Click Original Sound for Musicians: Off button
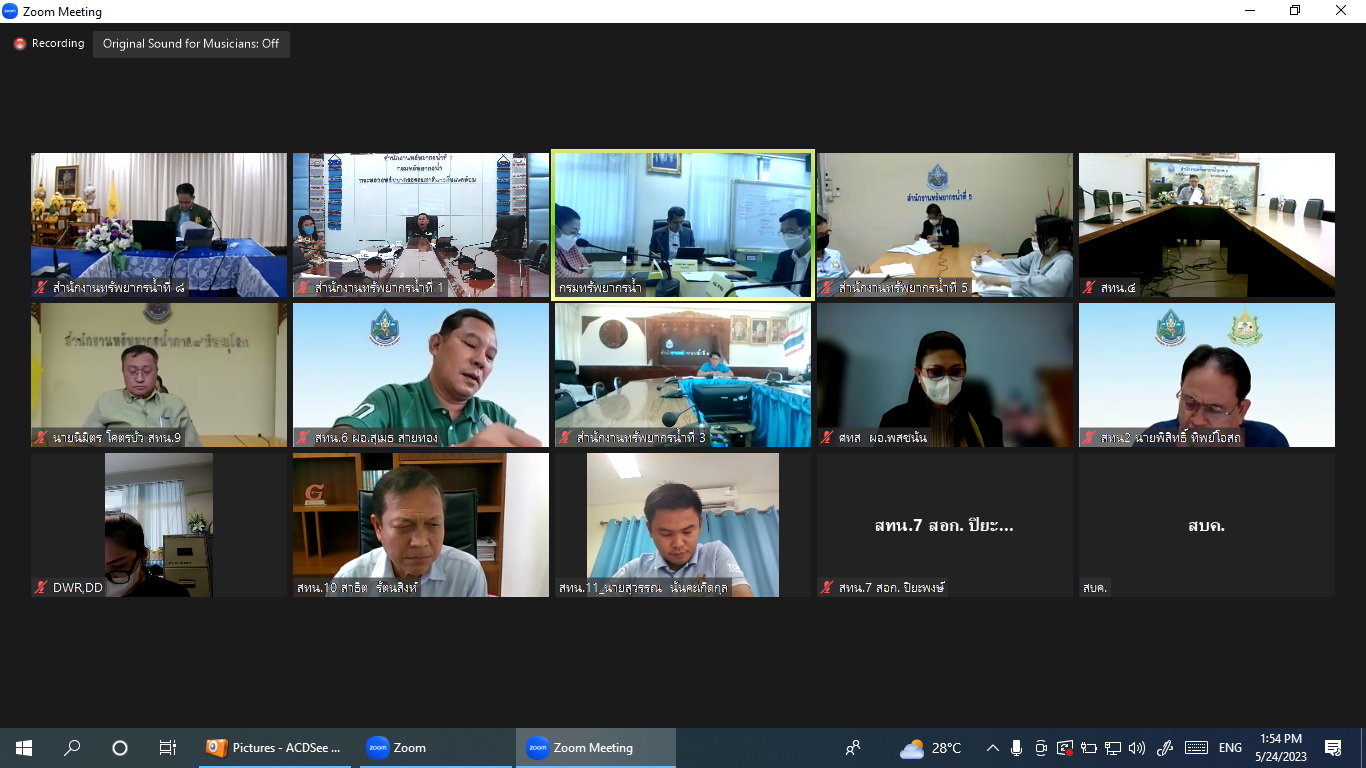This screenshot has width=1366, height=768. 191,44
